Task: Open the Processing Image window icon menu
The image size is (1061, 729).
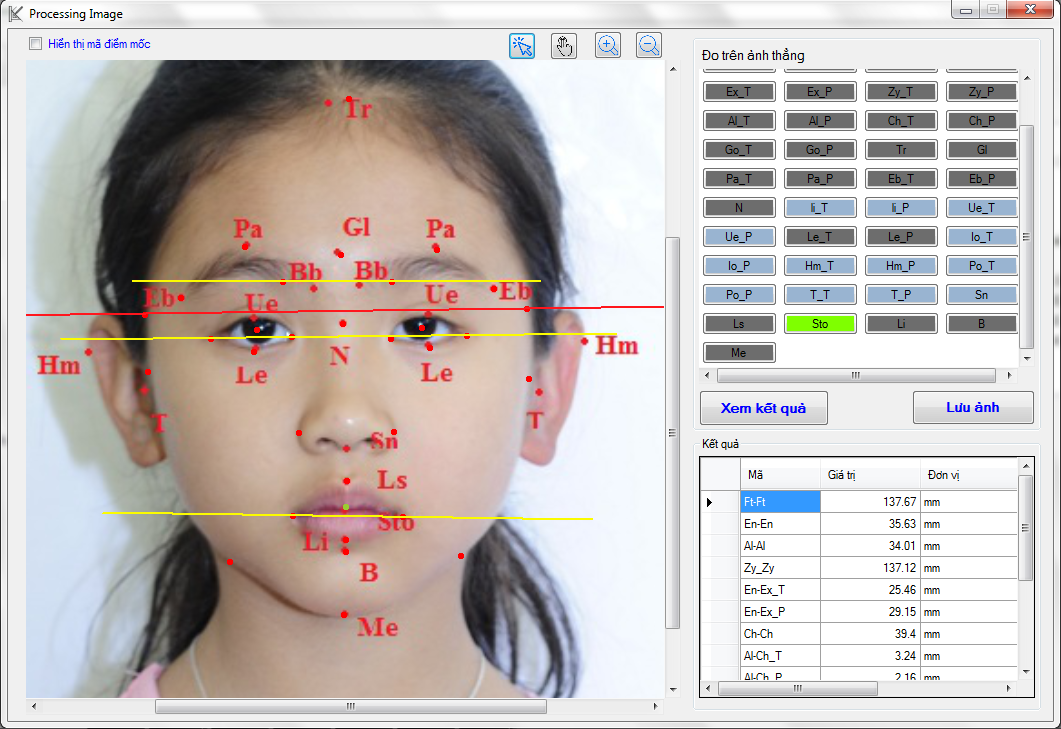Action: click(x=15, y=14)
